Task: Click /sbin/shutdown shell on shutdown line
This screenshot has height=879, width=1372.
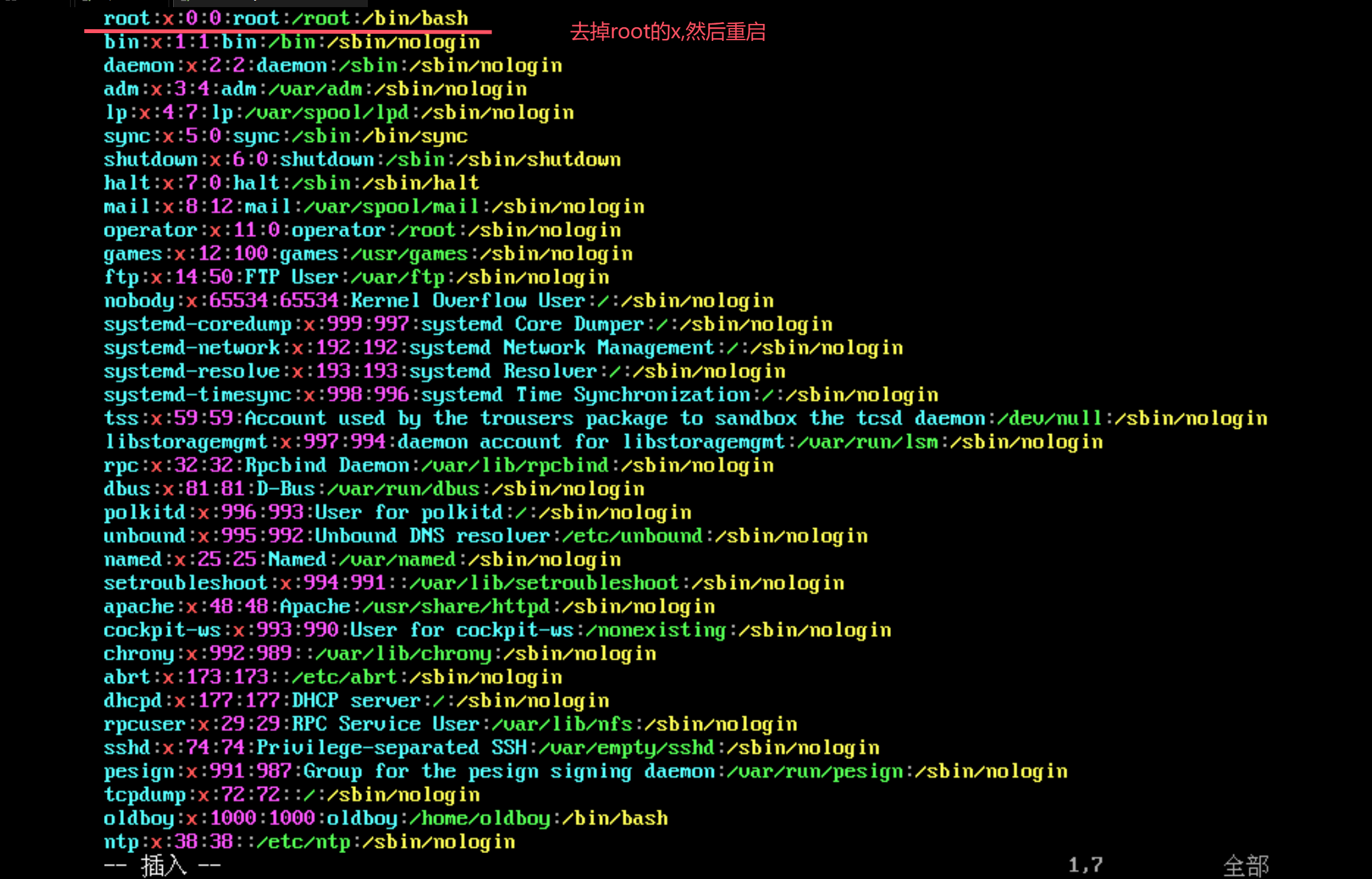Action: (538, 160)
